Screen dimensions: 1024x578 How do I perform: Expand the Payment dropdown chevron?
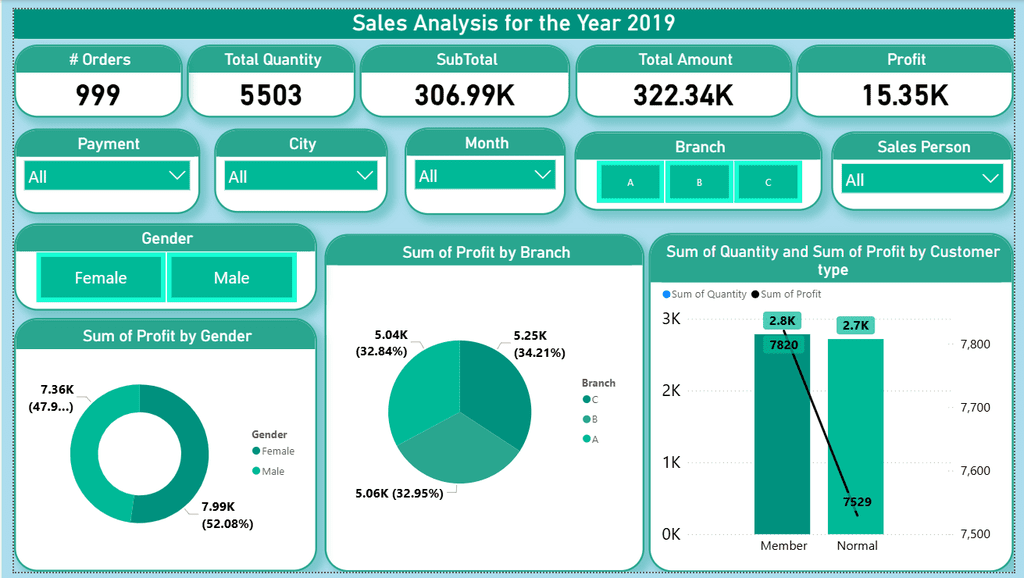(177, 175)
